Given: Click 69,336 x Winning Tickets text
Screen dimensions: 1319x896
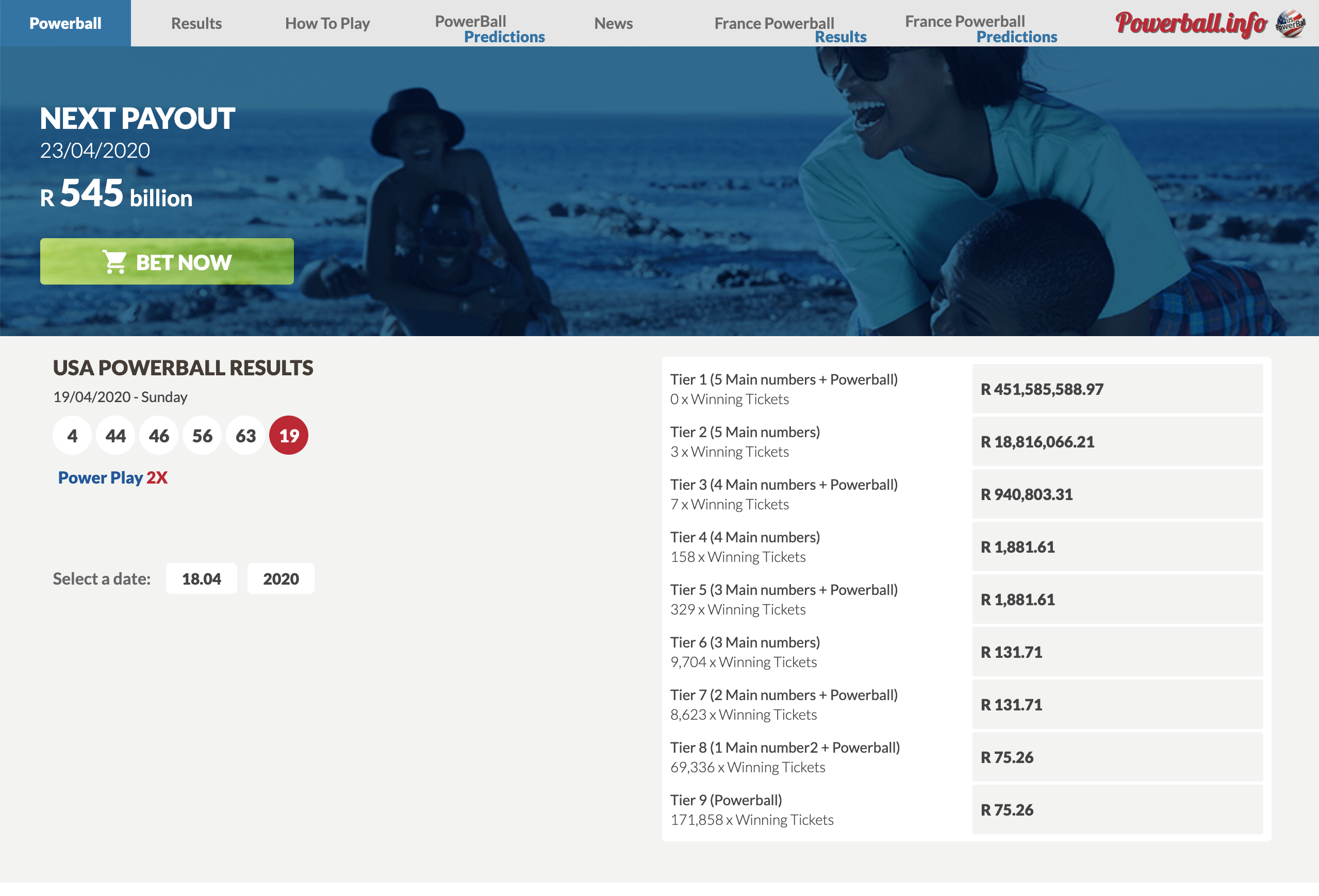Looking at the screenshot, I should tap(748, 768).
